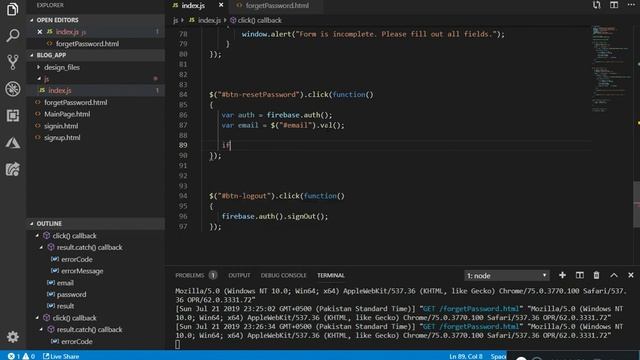The height and width of the screenshot is (360, 640).
Task: Maximize the panel with the up chevron
Action: point(613,275)
